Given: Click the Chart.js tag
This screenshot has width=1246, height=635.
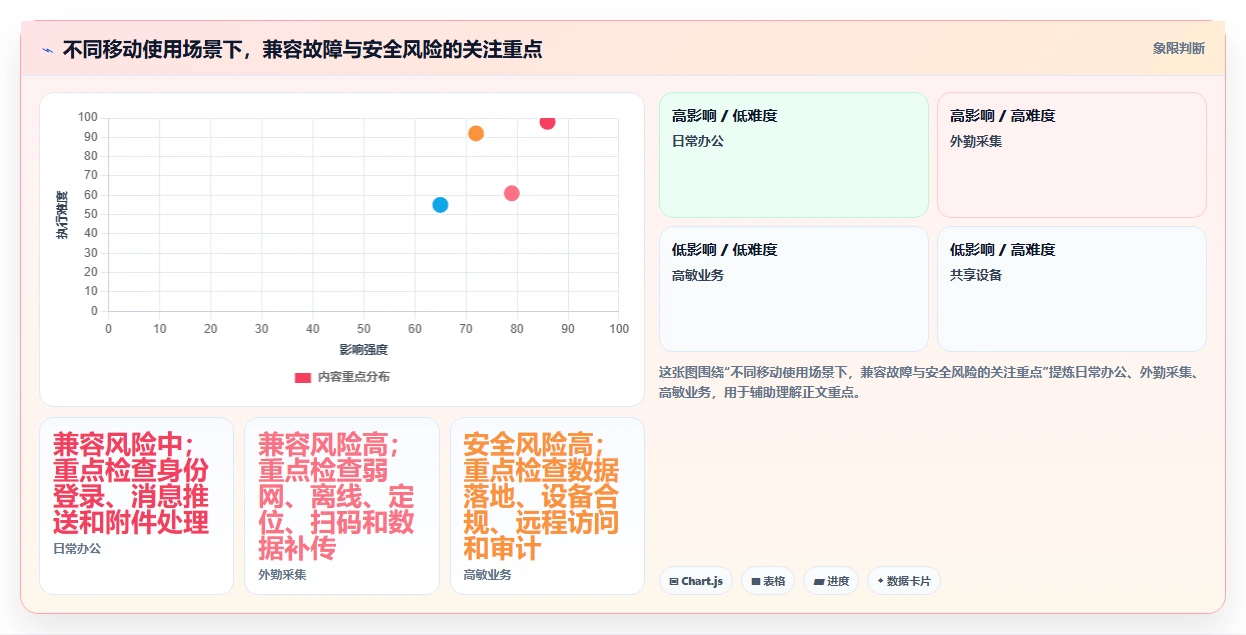Looking at the screenshot, I should (696, 581).
